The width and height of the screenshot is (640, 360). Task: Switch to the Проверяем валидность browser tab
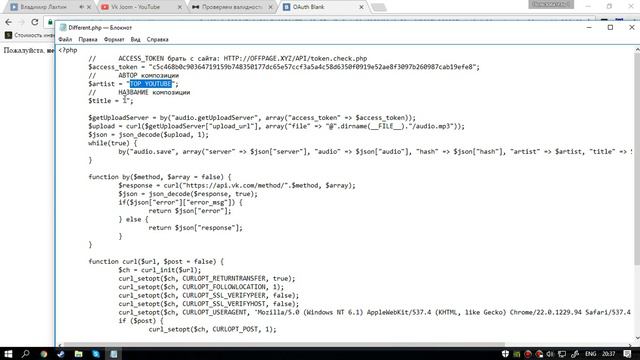(232, 7)
